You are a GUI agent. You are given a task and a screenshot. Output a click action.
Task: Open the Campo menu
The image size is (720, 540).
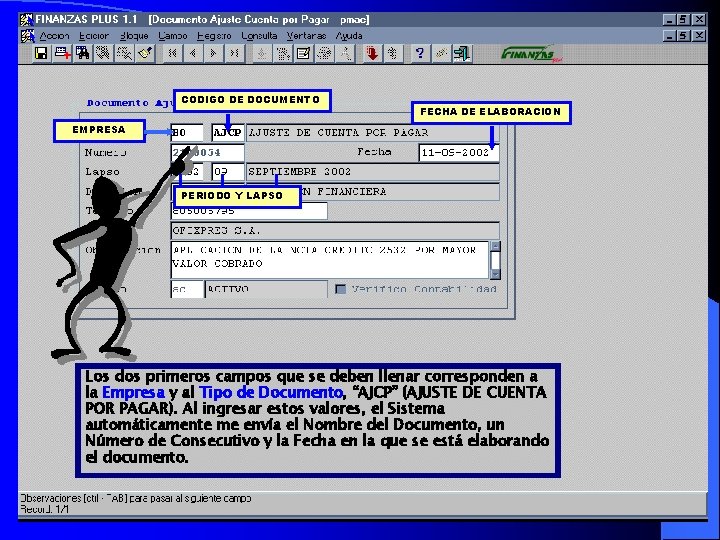click(x=173, y=36)
